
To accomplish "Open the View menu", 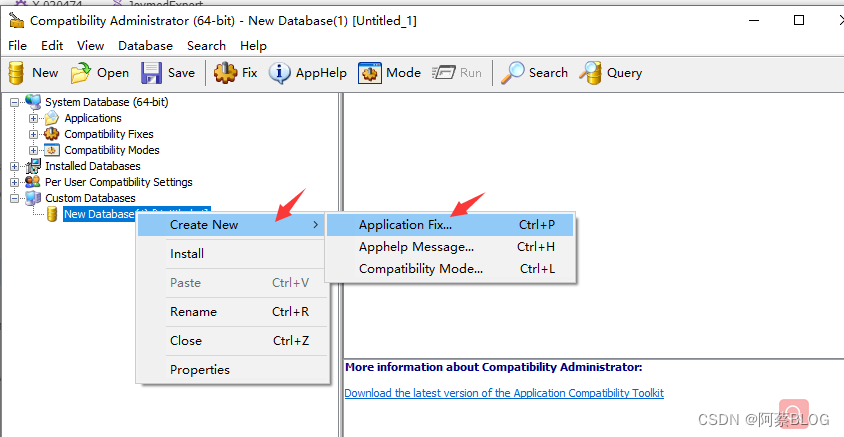I will (x=90, y=46).
